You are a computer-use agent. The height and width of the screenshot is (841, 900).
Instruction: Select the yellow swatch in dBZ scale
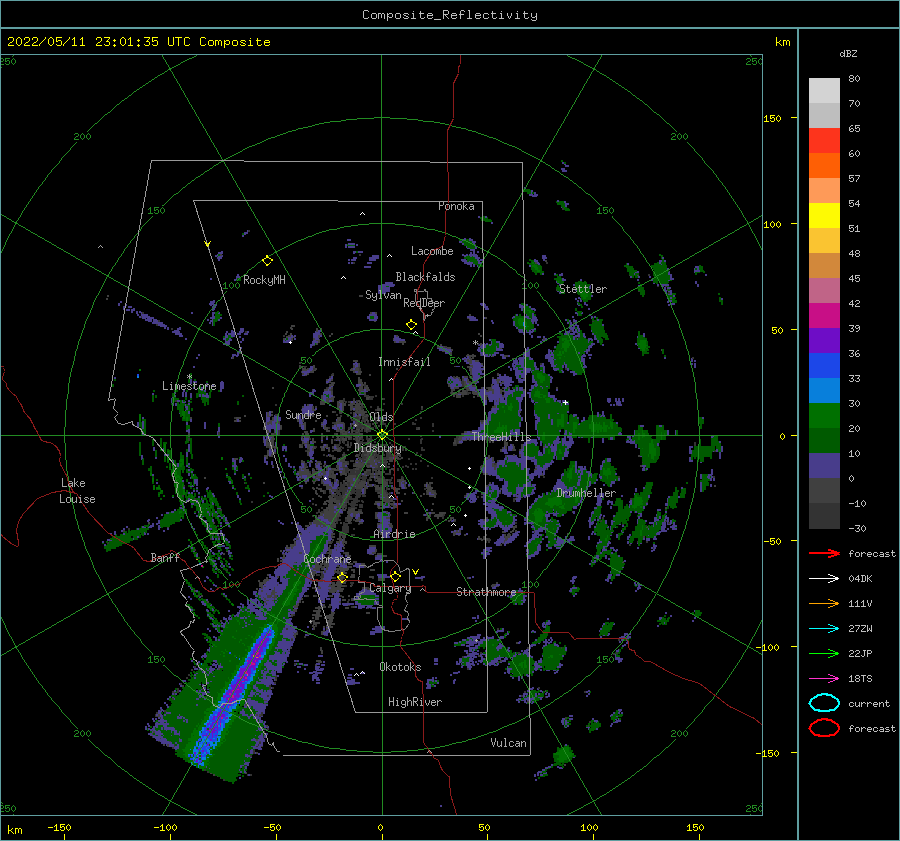(824, 215)
